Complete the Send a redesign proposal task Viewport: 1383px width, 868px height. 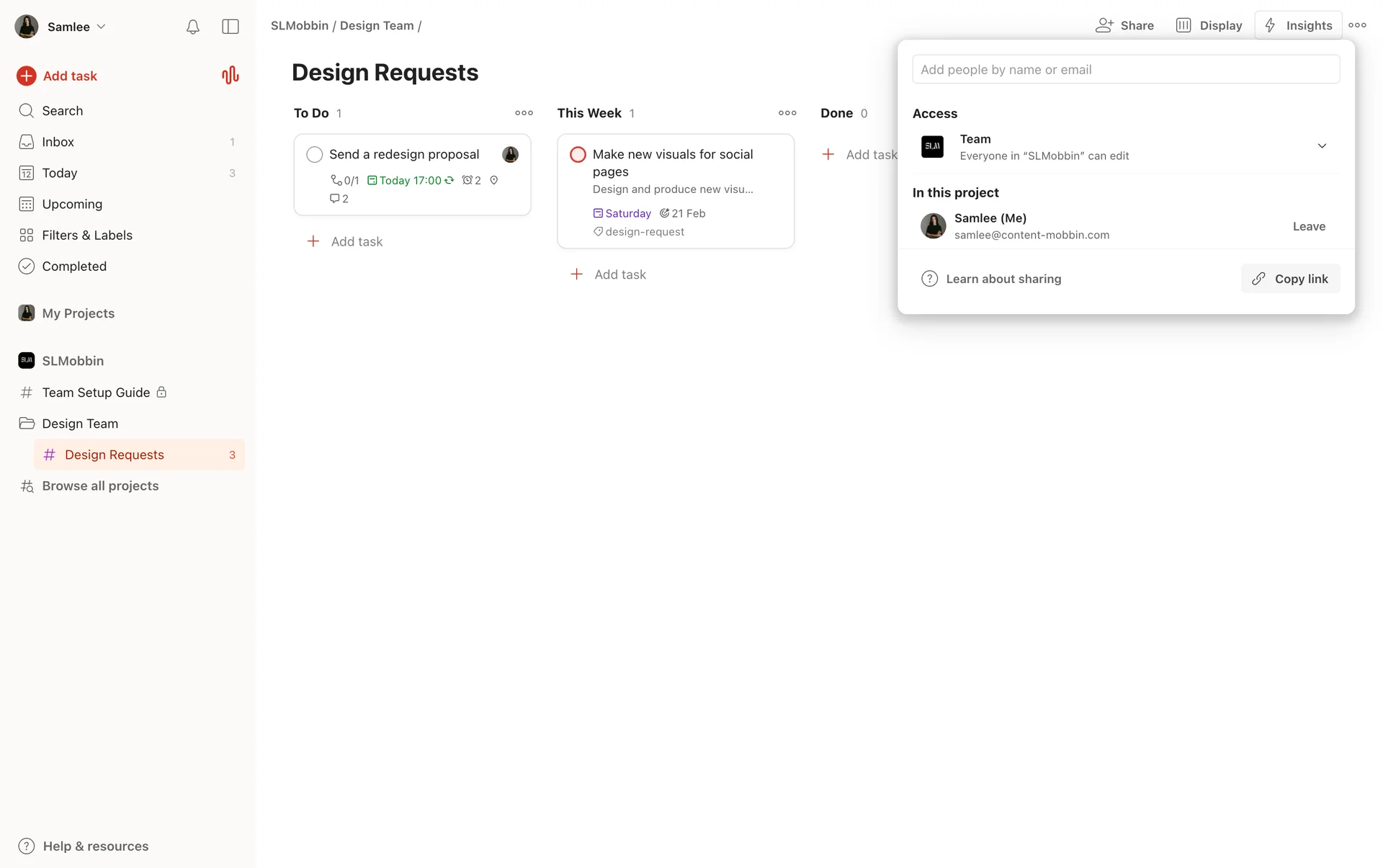314,154
